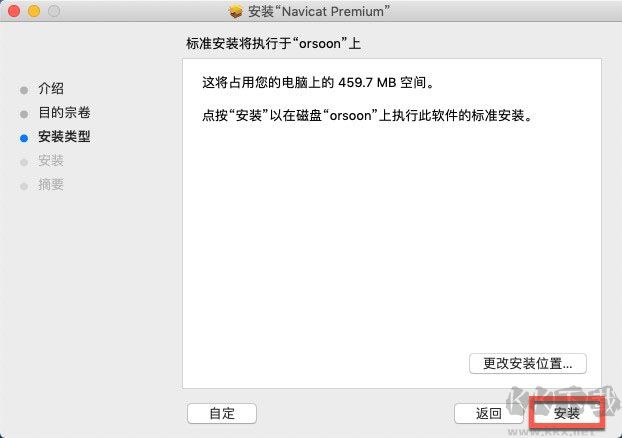Select the dimmed 安装 step in sidebar
The width and height of the screenshot is (622, 438).
point(51,161)
